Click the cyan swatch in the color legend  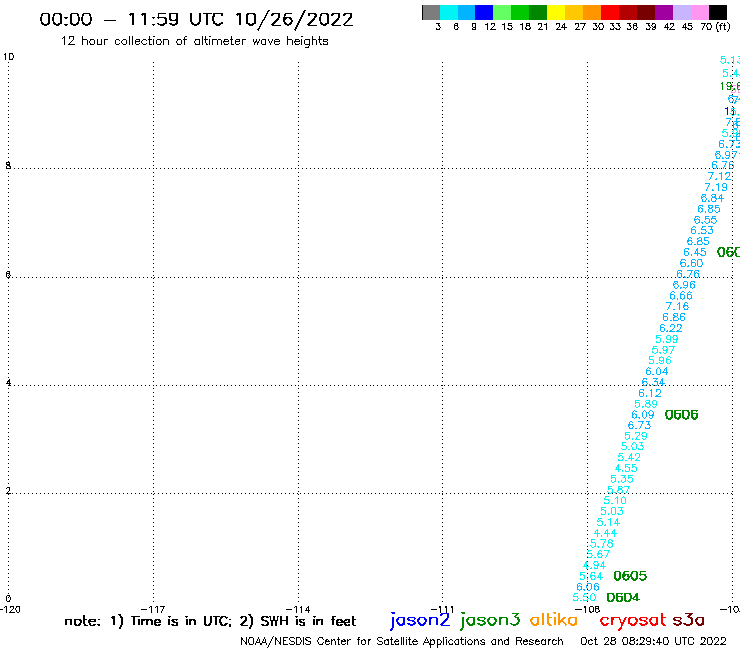click(x=448, y=12)
